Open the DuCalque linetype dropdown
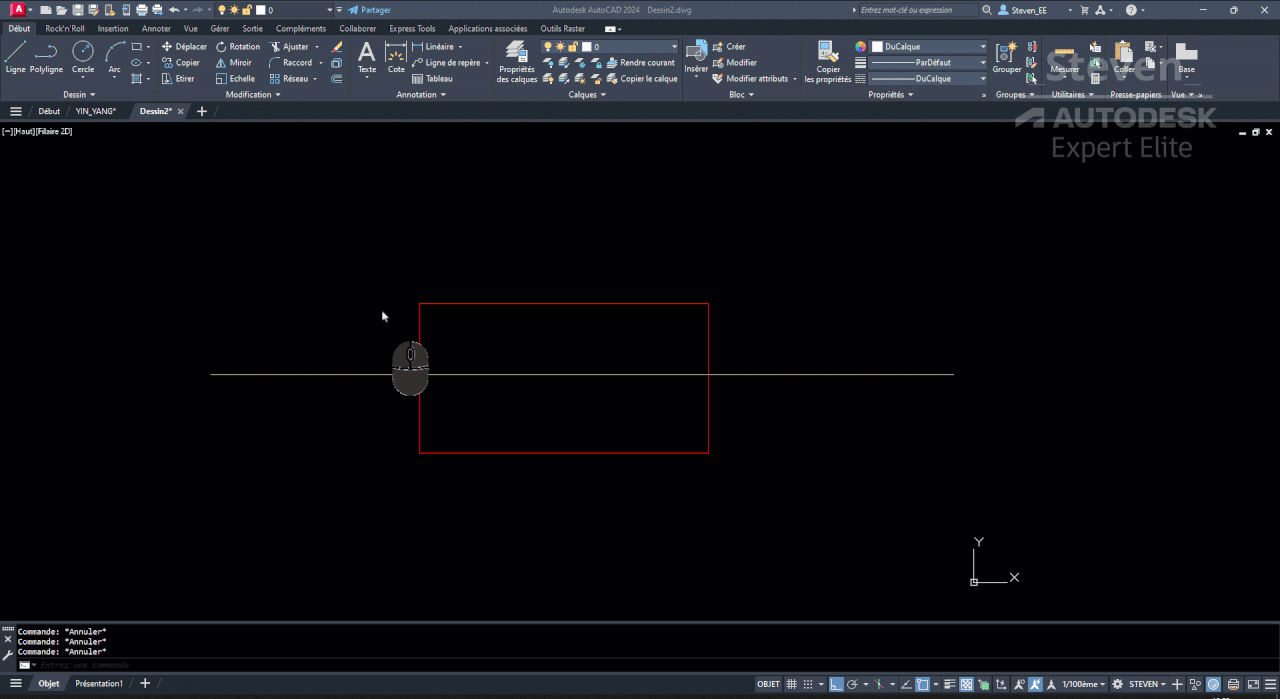This screenshot has width=1280, height=699. (929, 79)
